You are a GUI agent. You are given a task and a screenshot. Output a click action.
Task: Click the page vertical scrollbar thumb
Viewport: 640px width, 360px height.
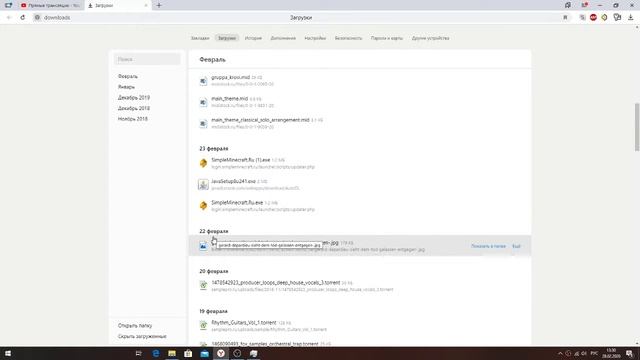[x=637, y=127]
